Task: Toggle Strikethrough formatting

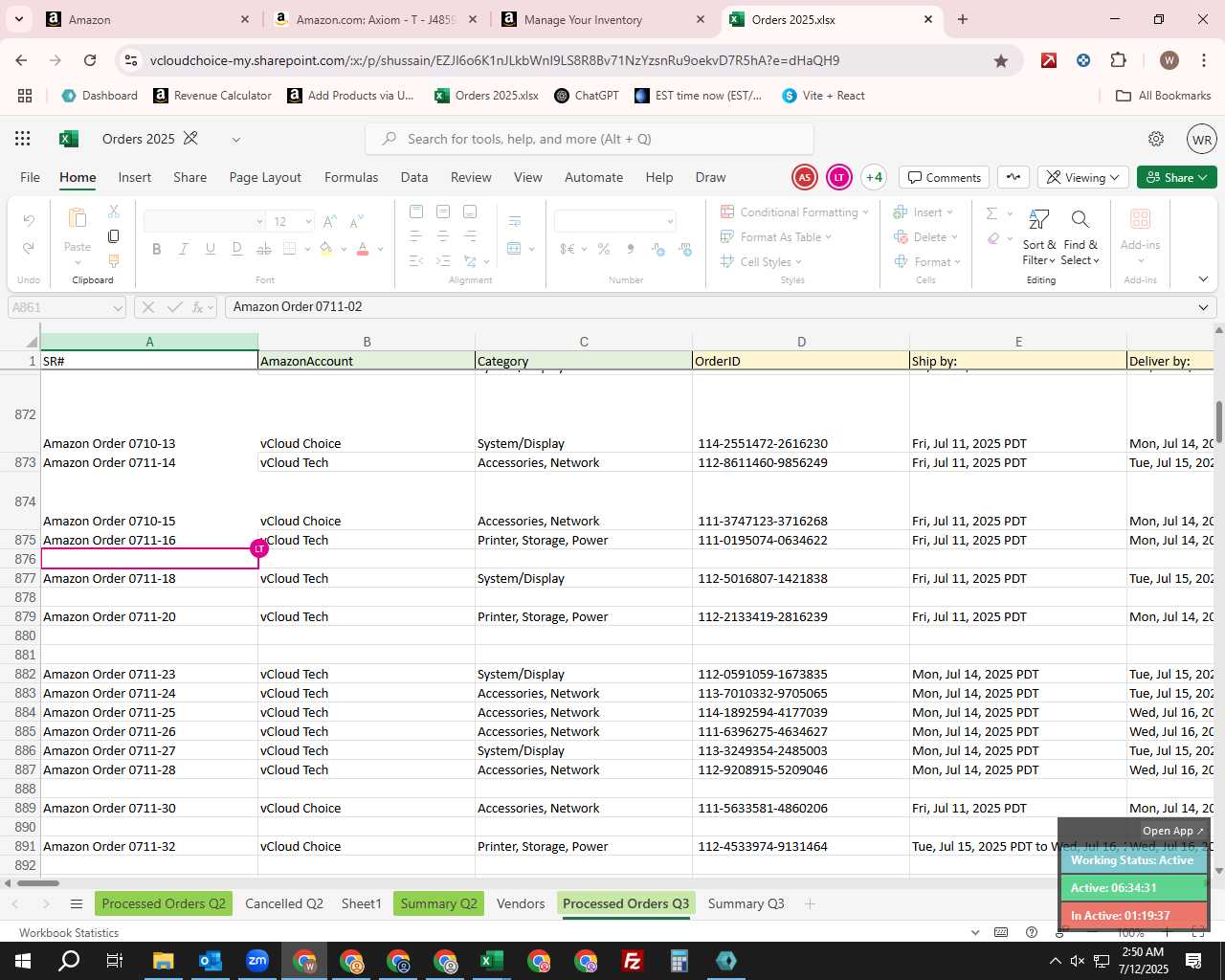Action: [x=264, y=249]
